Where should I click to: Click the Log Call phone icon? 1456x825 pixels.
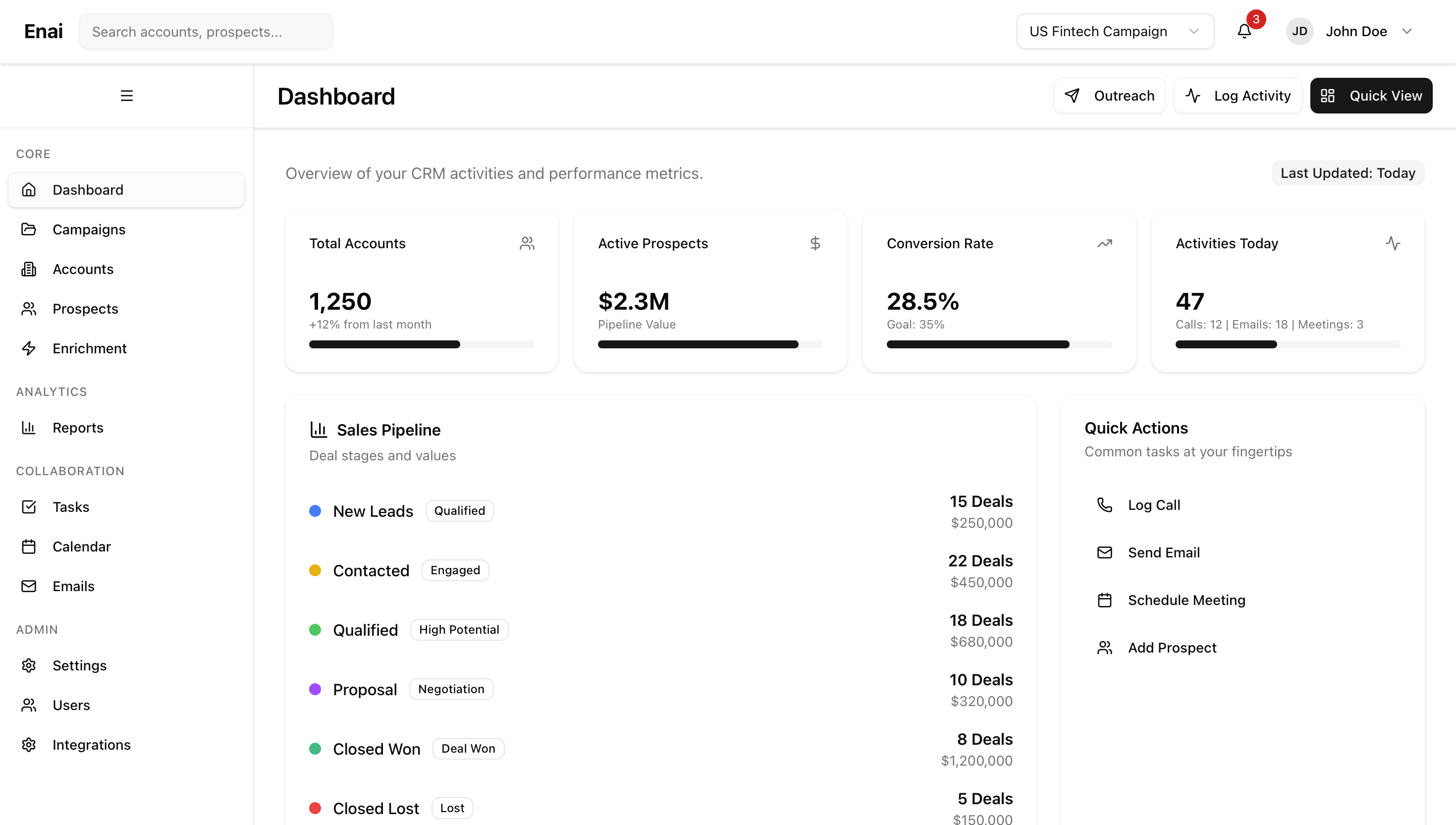pyautogui.click(x=1104, y=505)
